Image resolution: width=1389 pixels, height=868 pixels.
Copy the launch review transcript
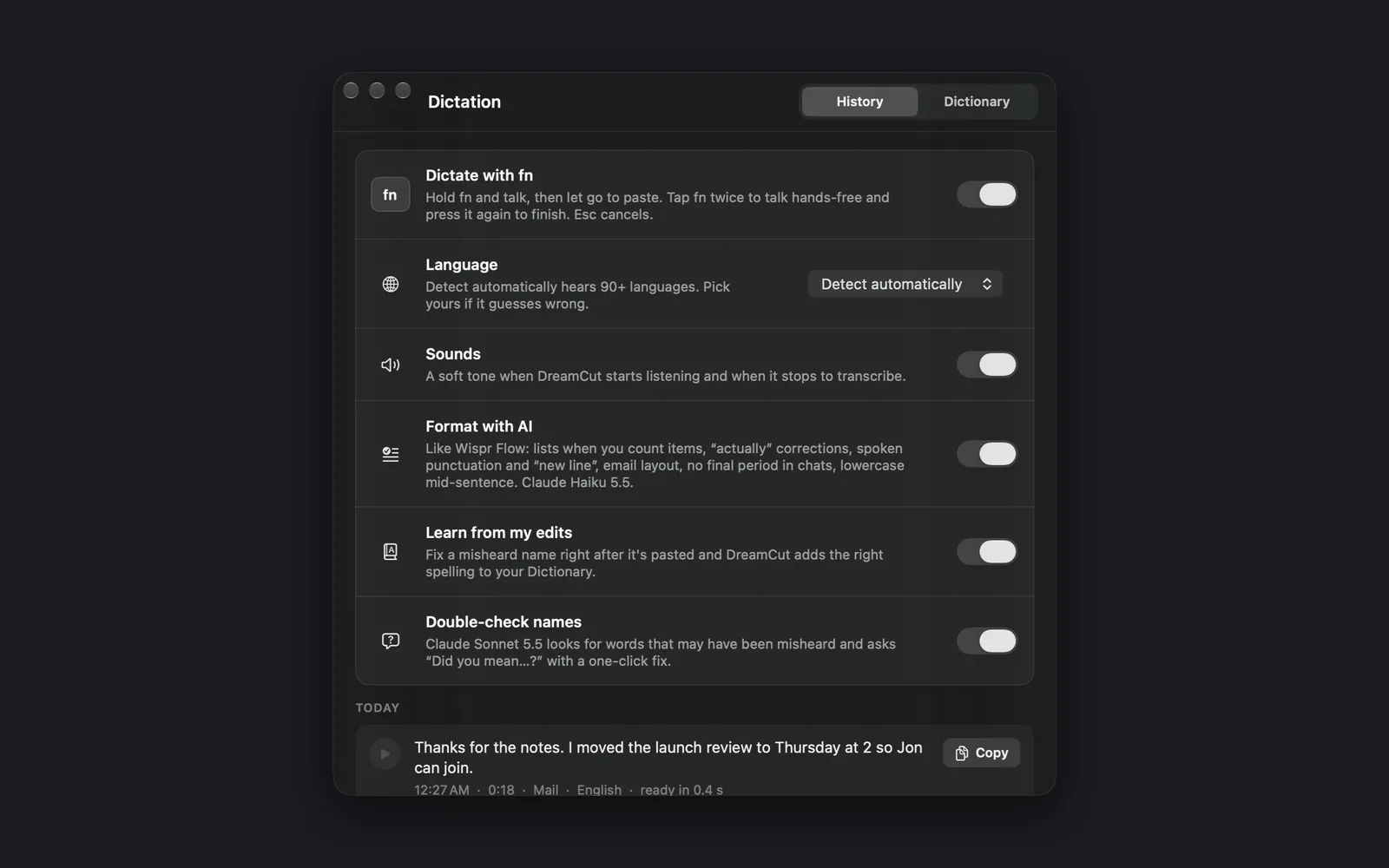coord(981,753)
